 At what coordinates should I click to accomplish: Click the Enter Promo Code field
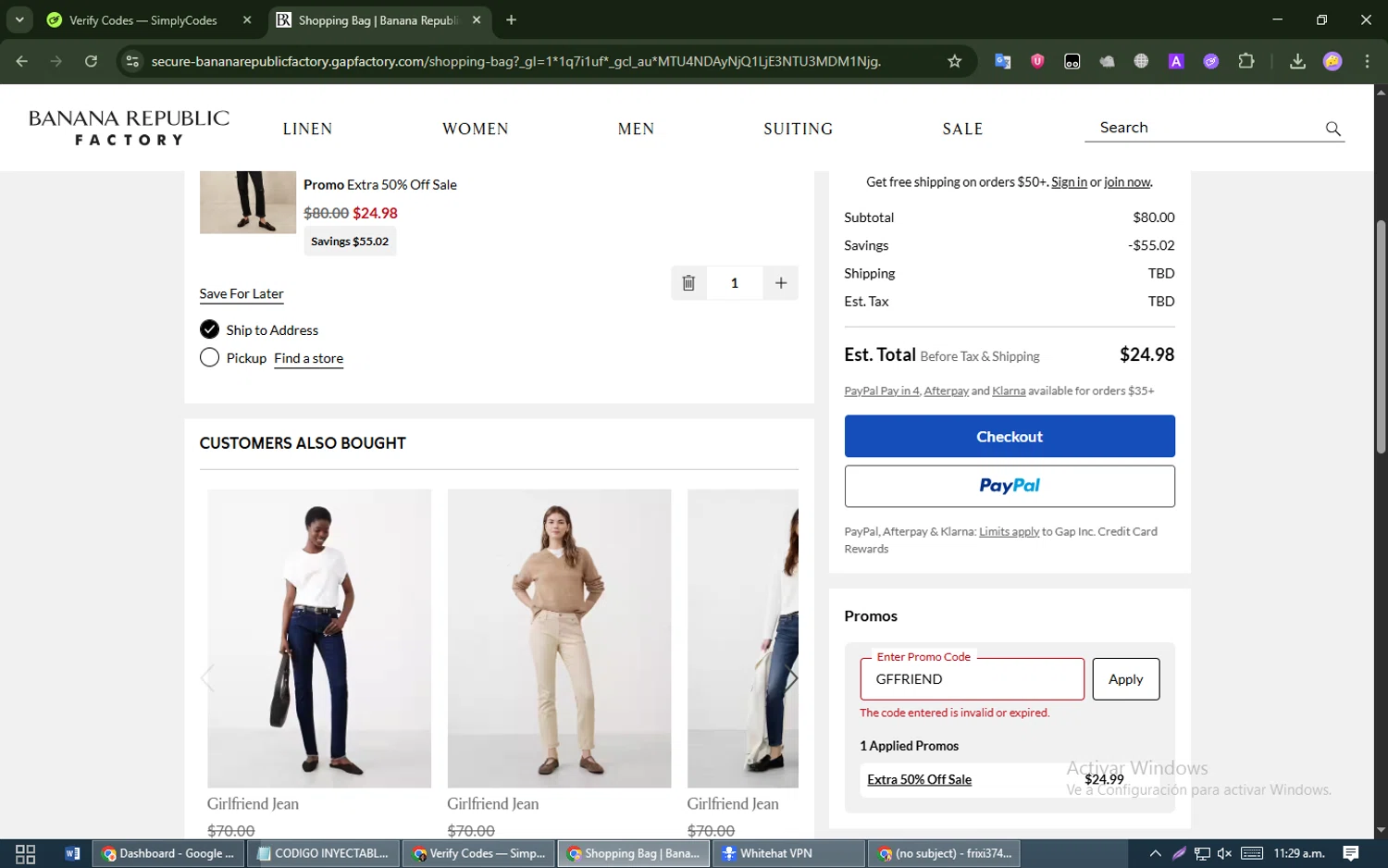[972, 679]
